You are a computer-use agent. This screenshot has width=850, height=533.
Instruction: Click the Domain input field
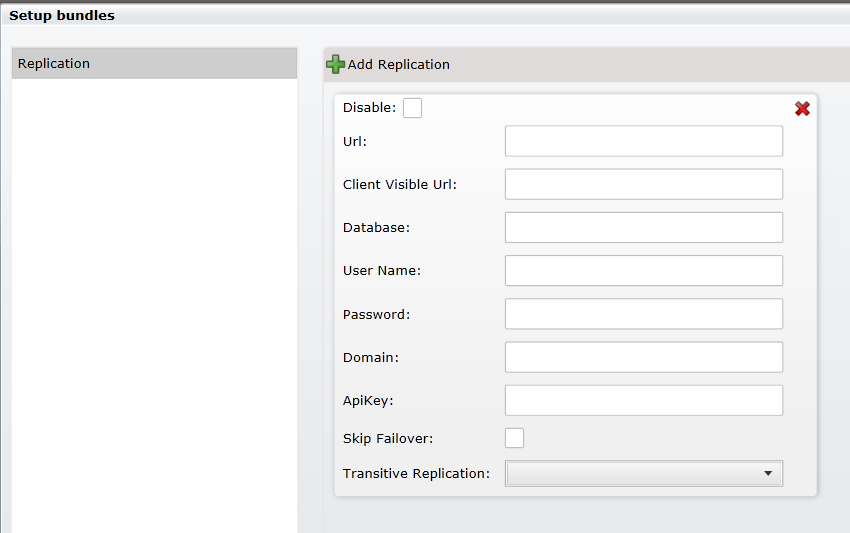click(643, 357)
